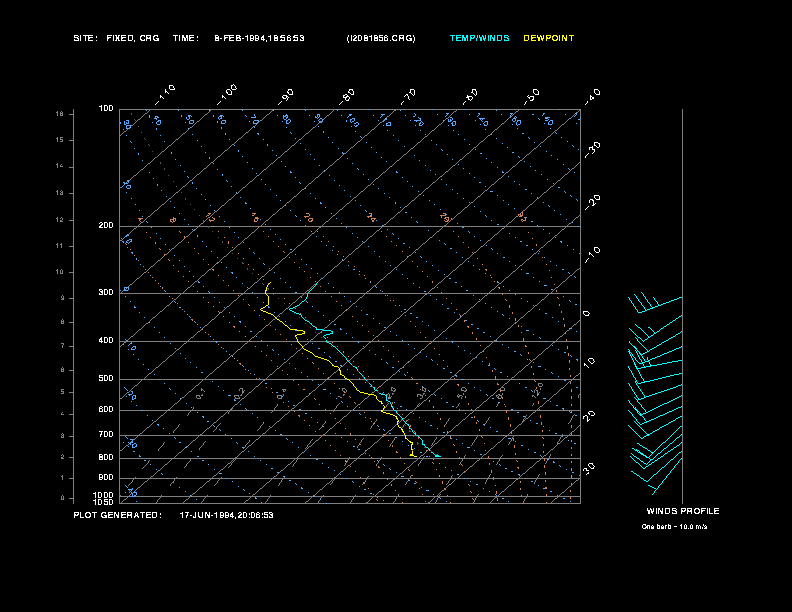Click the file name (I2081856.CRG)

coord(381,38)
